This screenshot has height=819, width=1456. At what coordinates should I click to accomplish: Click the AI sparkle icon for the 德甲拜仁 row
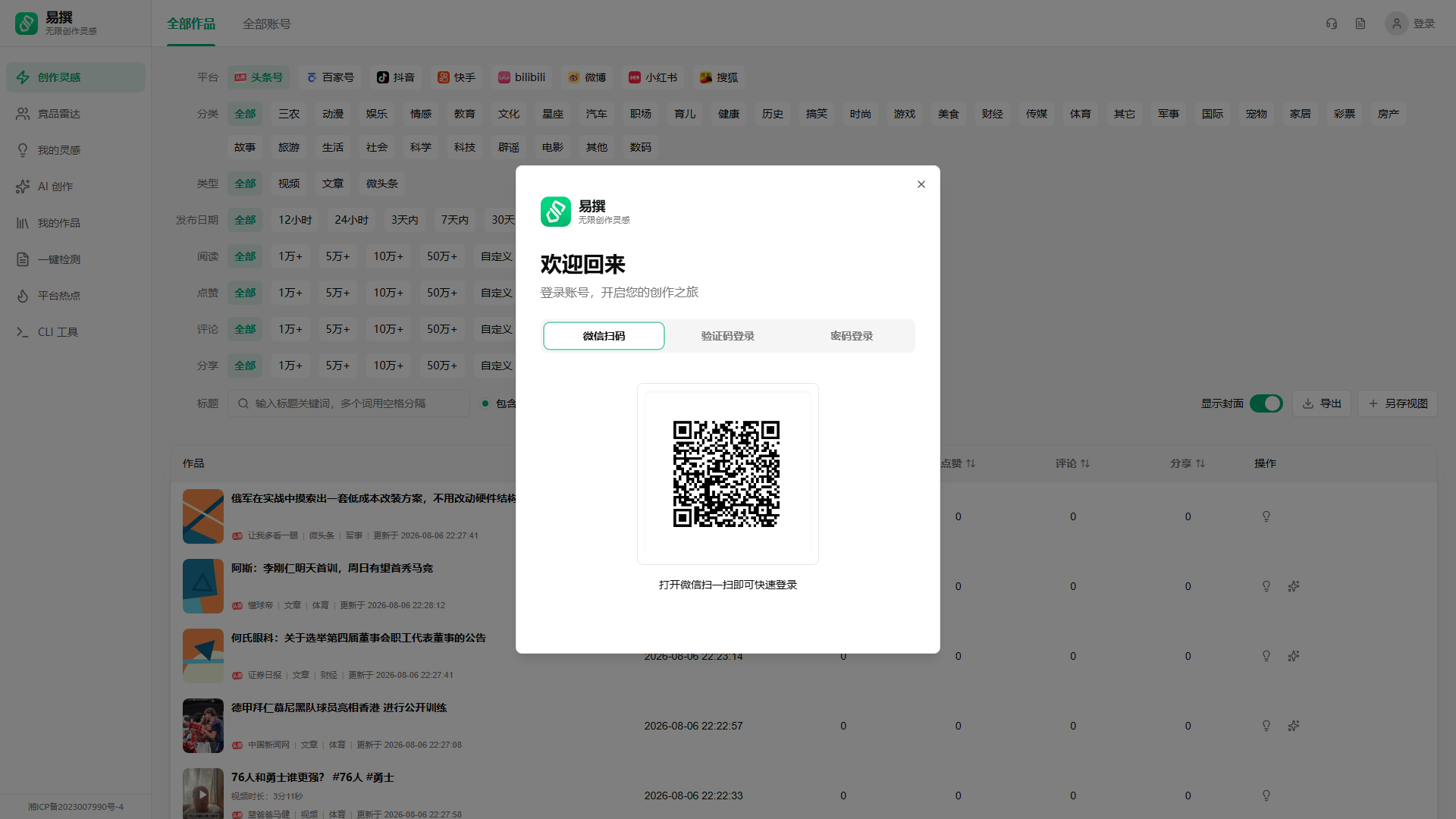(1294, 726)
